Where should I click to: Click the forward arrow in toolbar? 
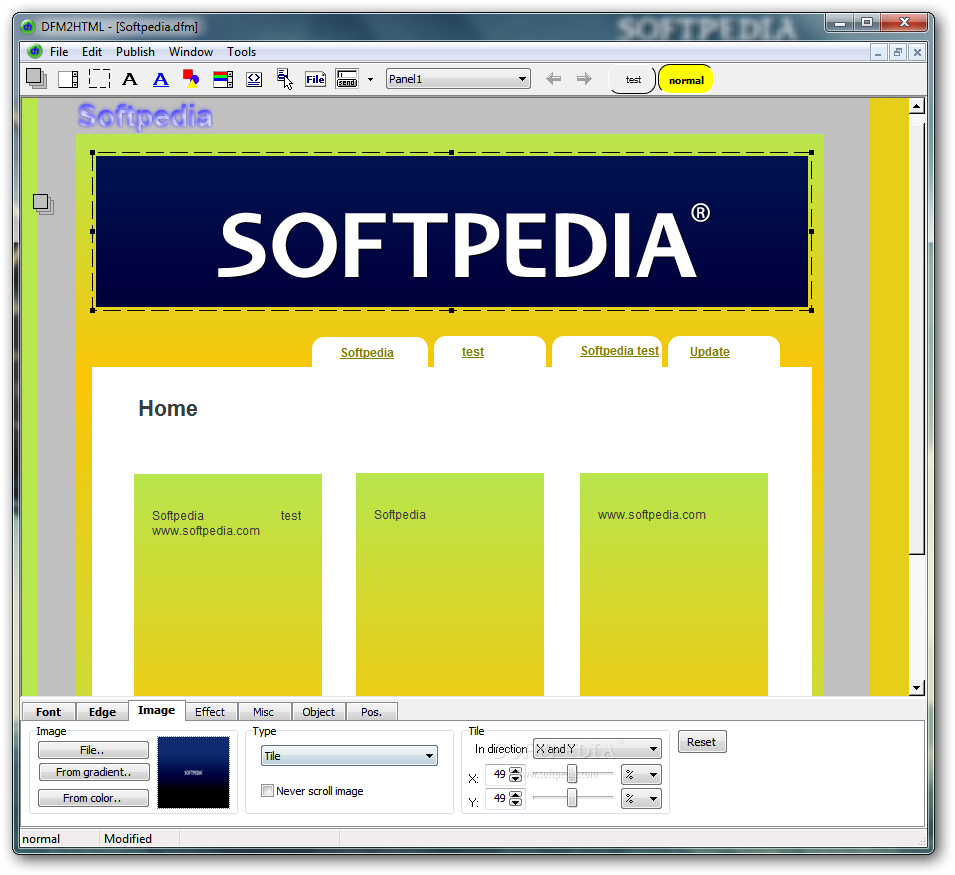pos(584,79)
